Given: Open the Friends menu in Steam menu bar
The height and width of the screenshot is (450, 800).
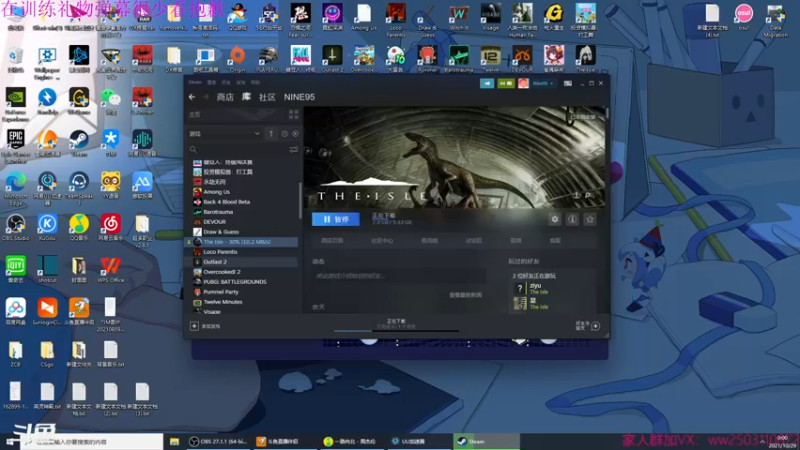Looking at the screenshot, I should [x=226, y=82].
